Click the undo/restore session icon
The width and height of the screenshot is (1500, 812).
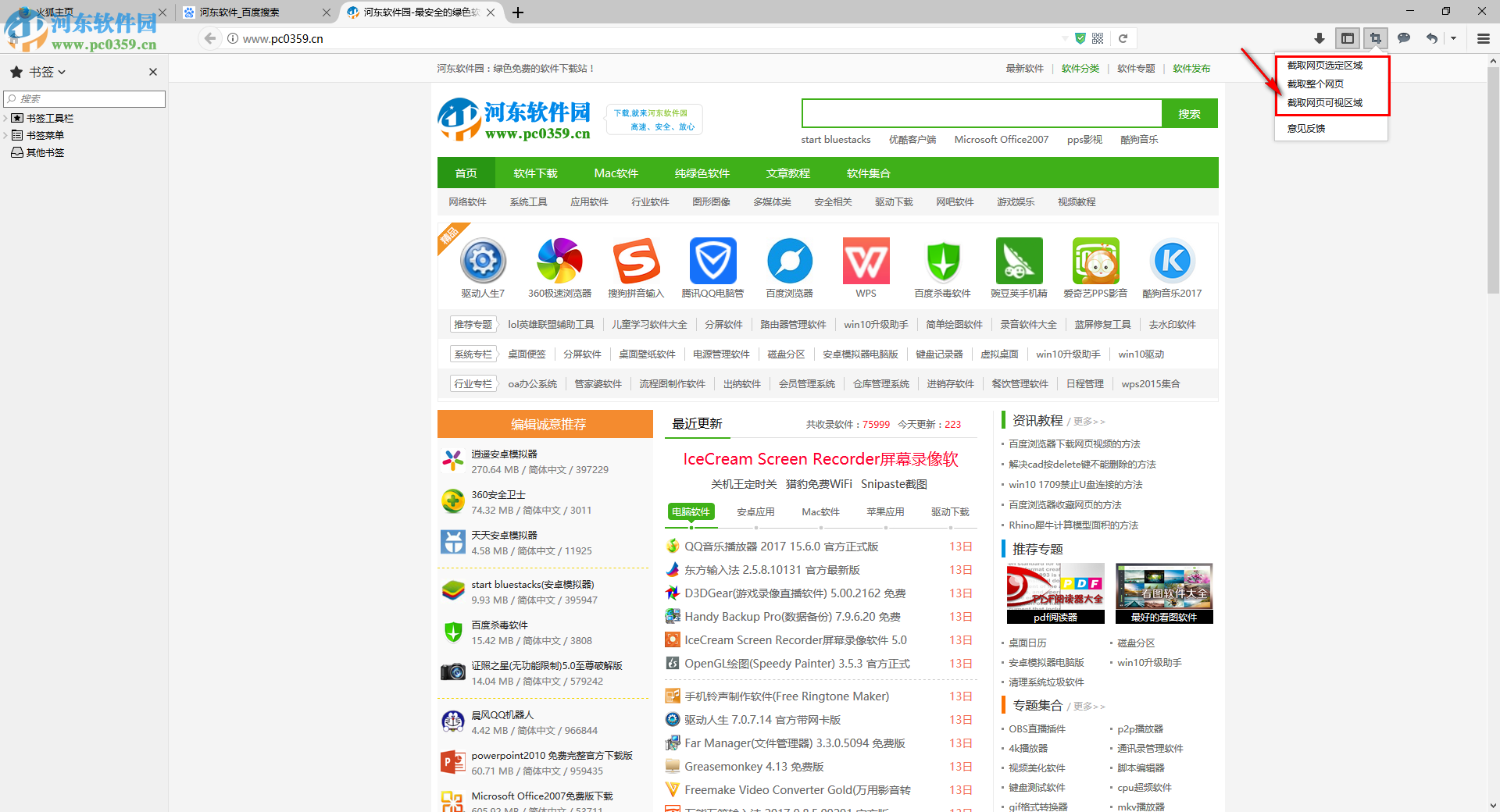coord(1431,38)
